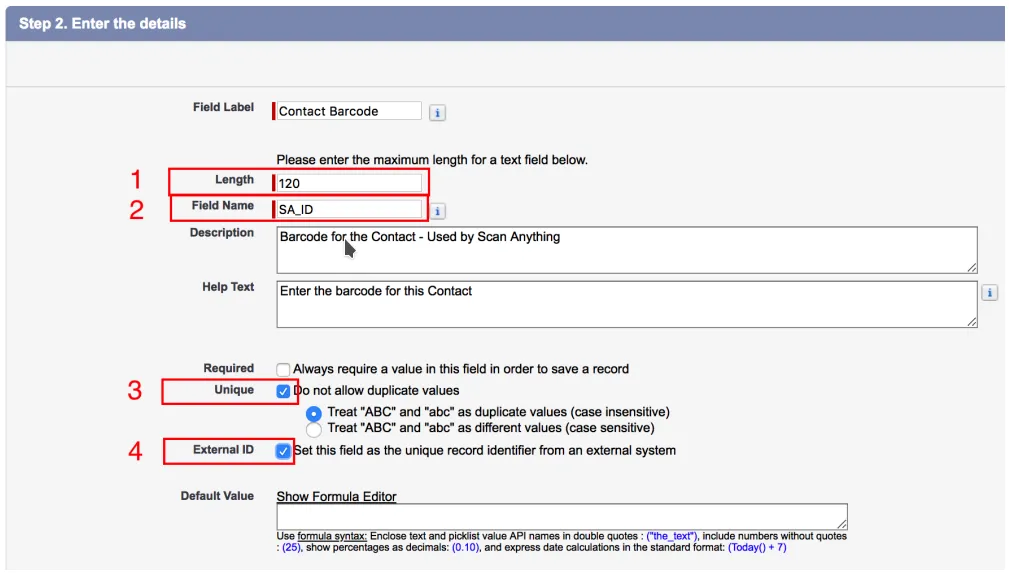Select the (0.10) decimal example text

[465, 547]
